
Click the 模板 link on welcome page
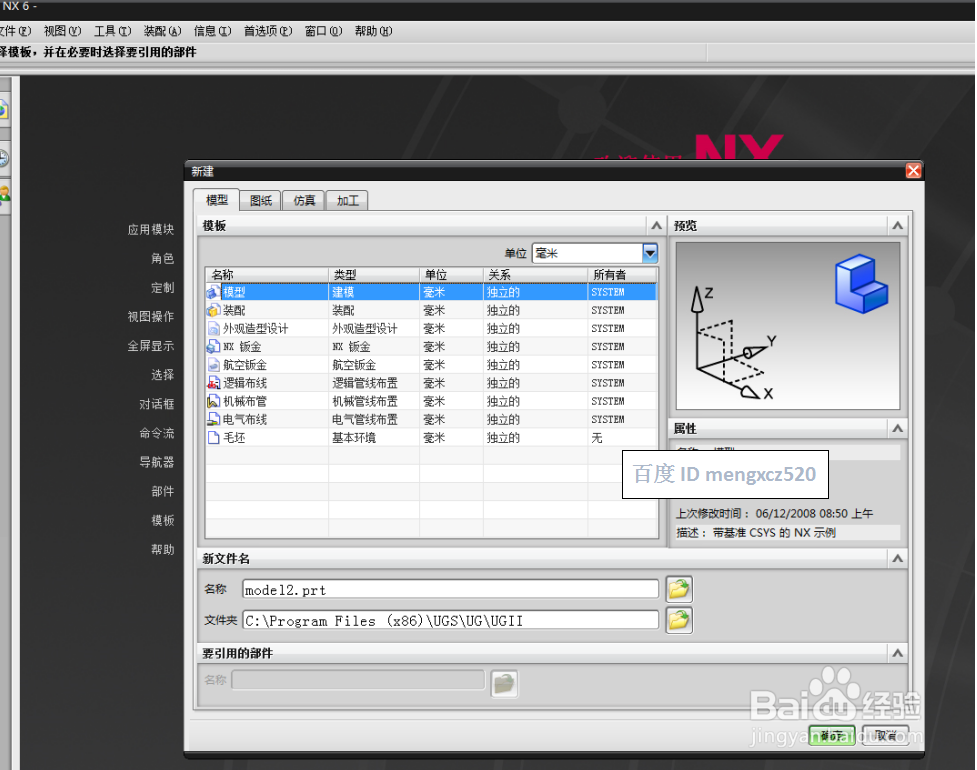(162, 520)
